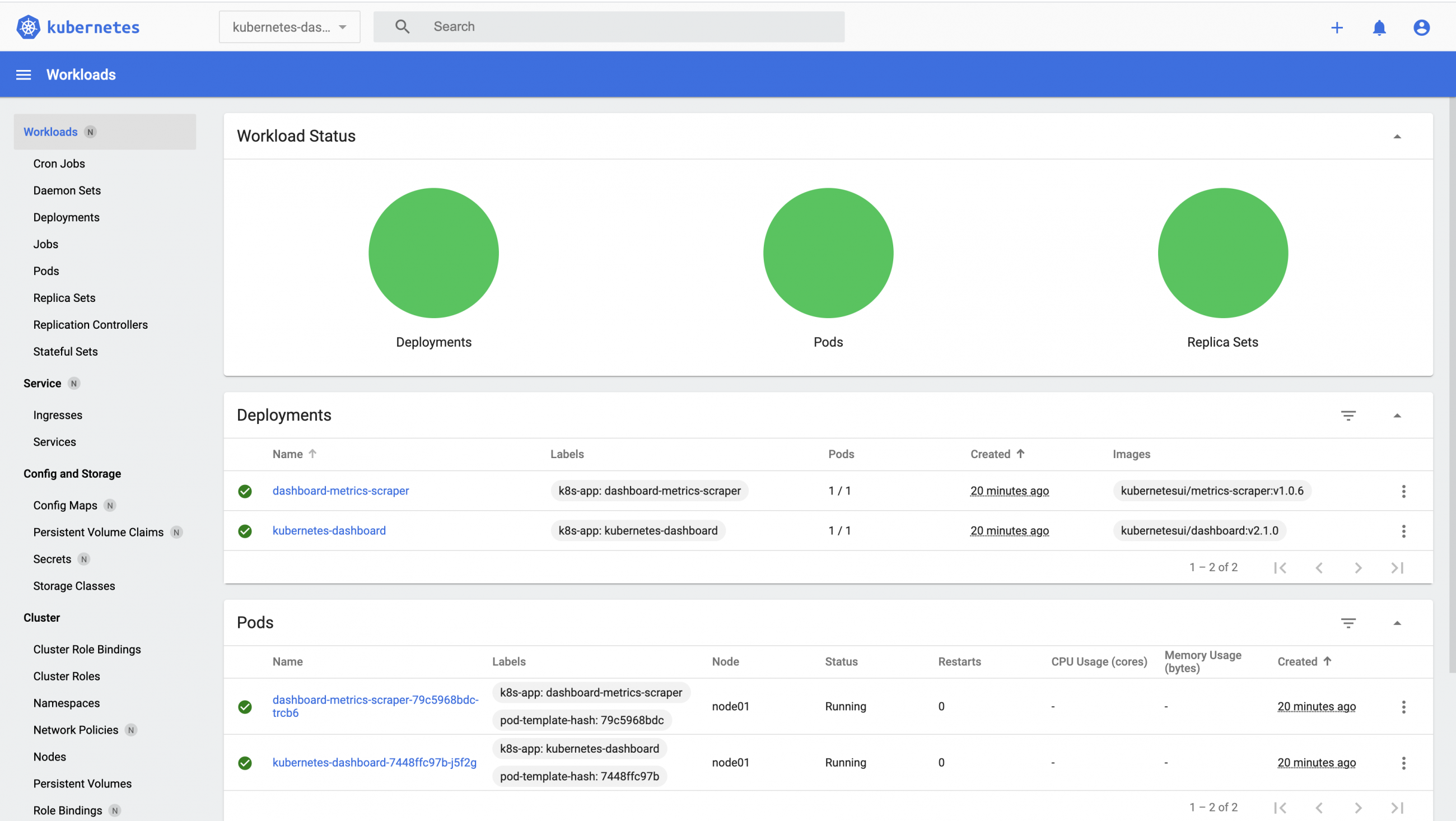Viewport: 1456px width, 821px height.
Task: Click the page vertical scrollbar
Action: (1452, 385)
